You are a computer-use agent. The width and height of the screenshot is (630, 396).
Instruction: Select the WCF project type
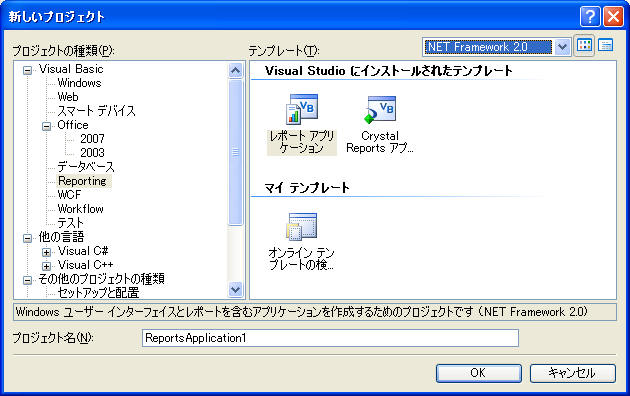coord(69,195)
